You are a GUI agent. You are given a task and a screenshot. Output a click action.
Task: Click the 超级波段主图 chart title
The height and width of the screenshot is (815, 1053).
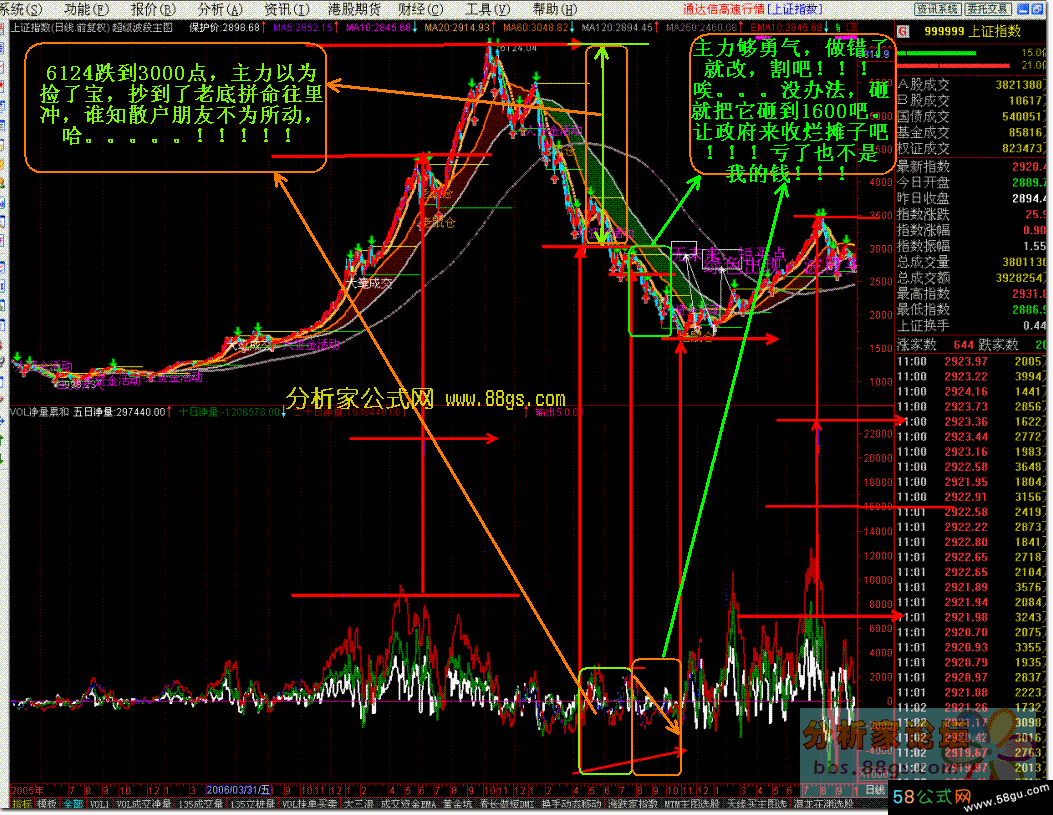142,28
